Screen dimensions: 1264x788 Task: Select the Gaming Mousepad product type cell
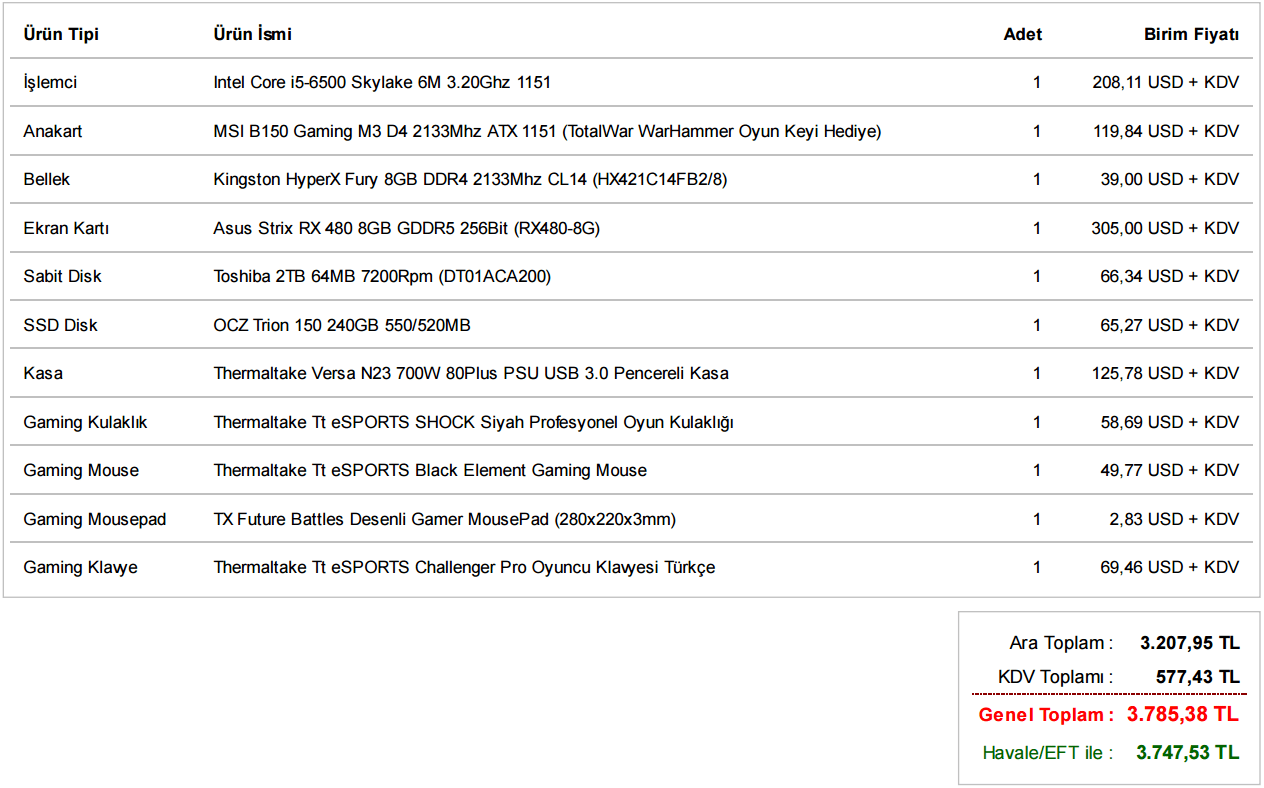point(95,519)
